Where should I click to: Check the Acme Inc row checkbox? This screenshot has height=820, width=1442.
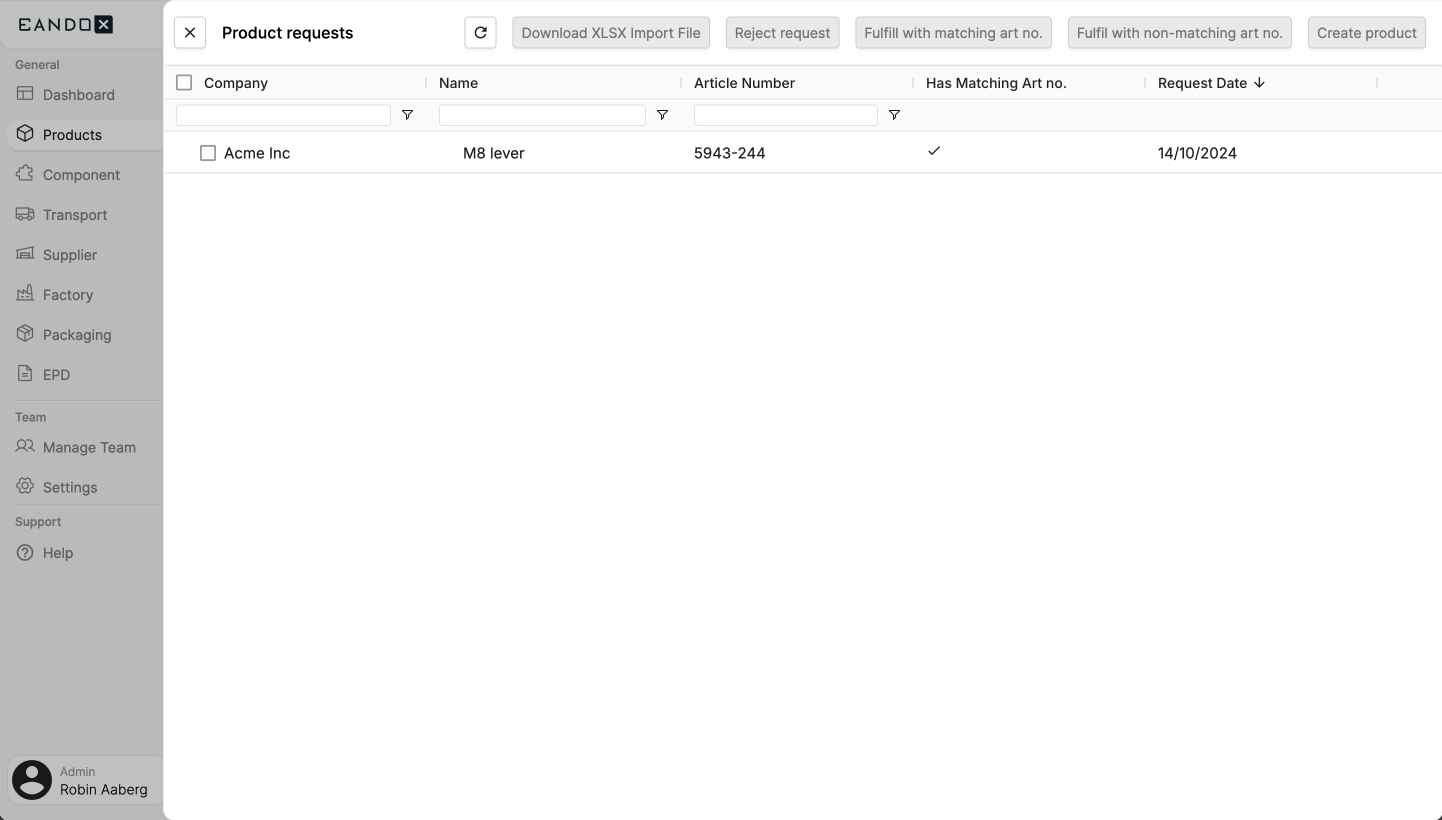(x=207, y=153)
